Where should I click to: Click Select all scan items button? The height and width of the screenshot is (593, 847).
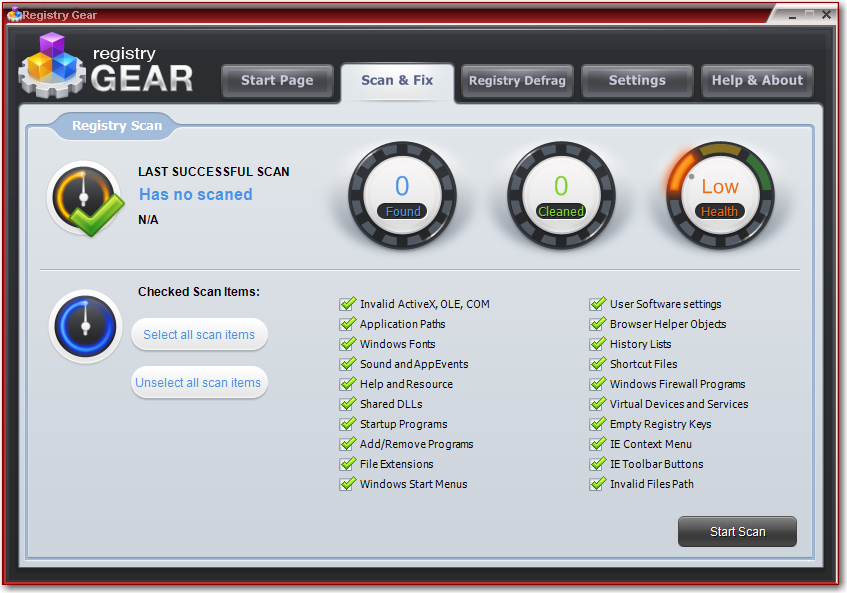click(199, 334)
